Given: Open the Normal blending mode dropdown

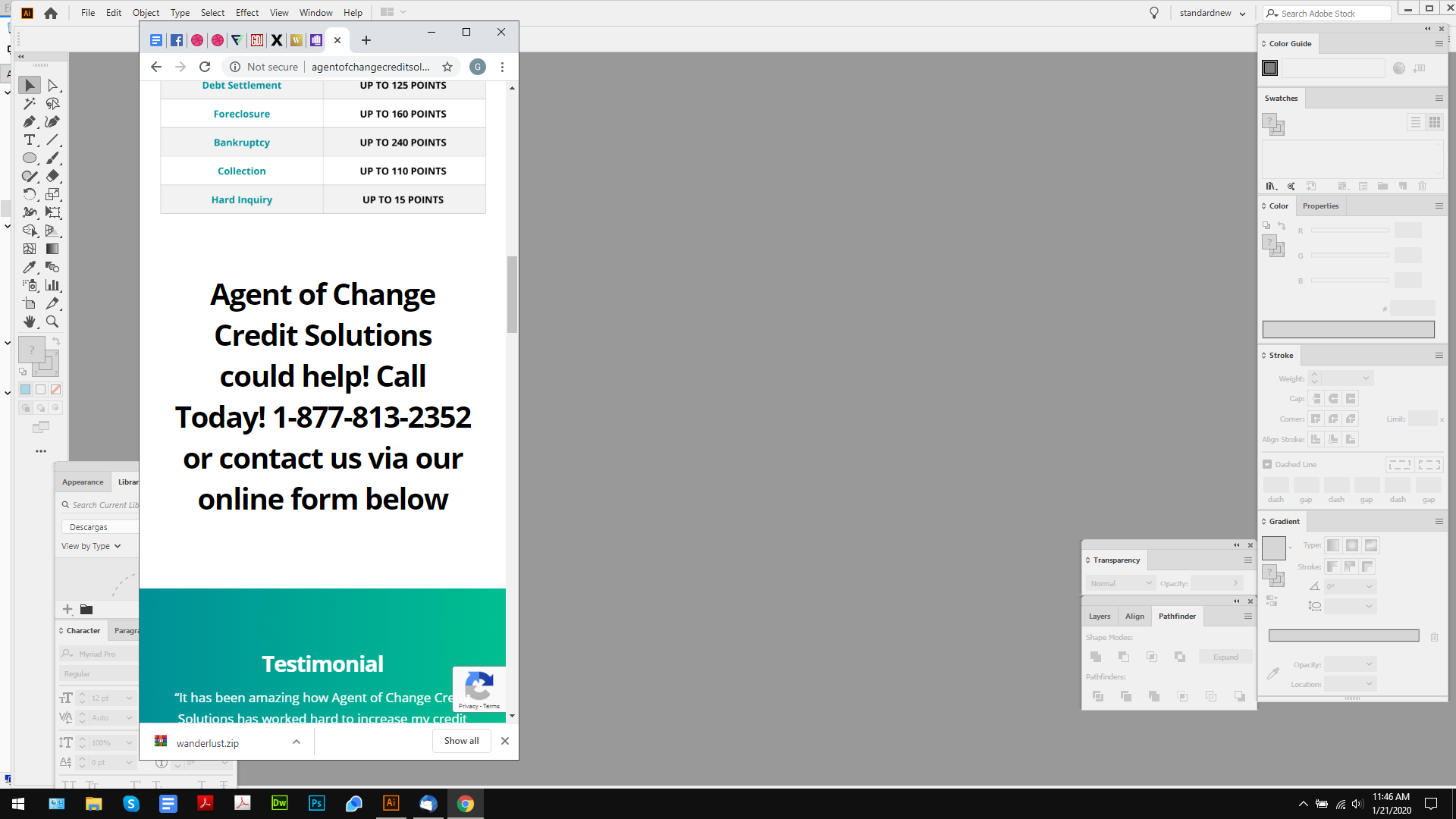Looking at the screenshot, I should click(1121, 583).
